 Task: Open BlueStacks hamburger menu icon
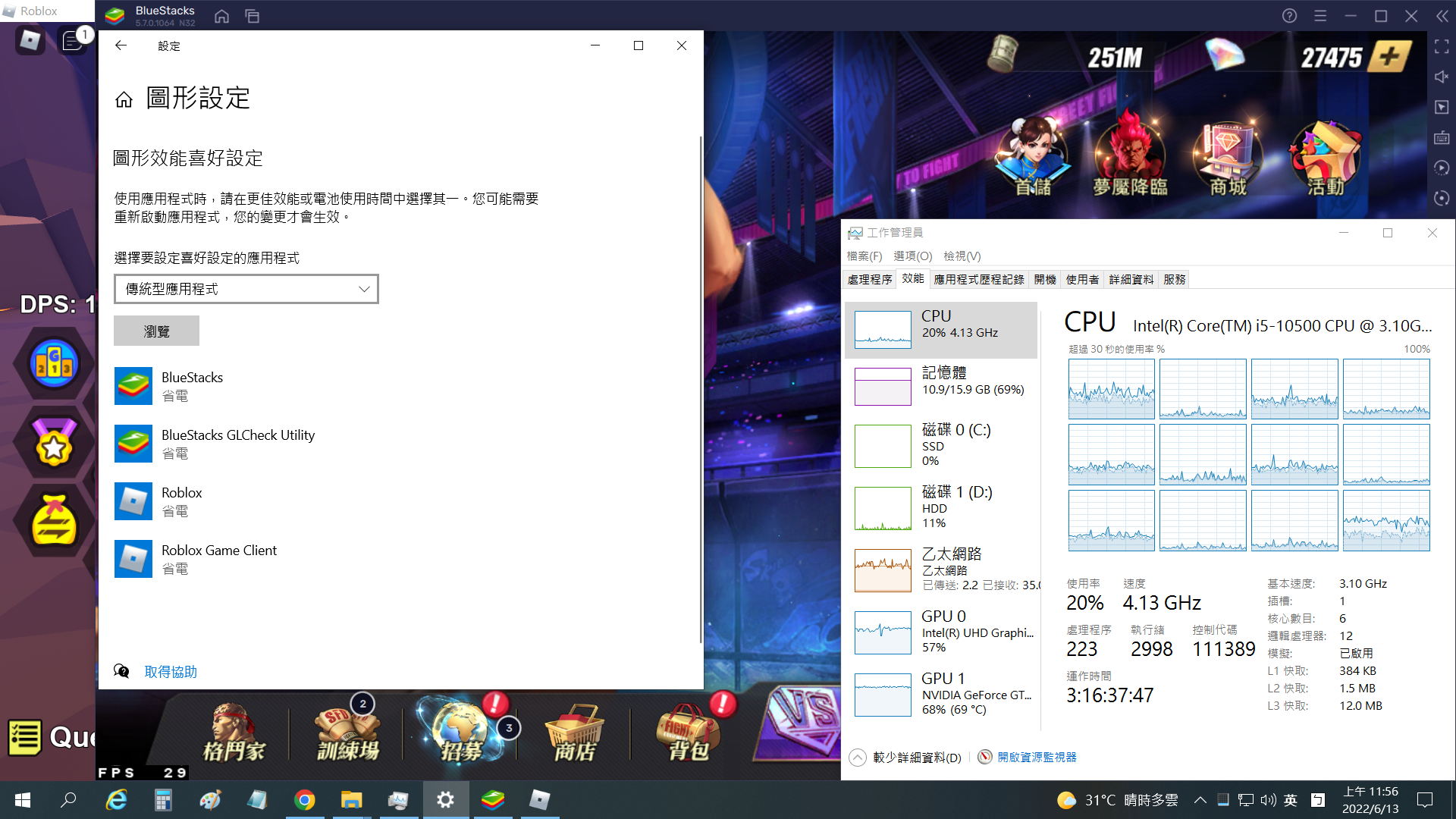click(x=1320, y=16)
